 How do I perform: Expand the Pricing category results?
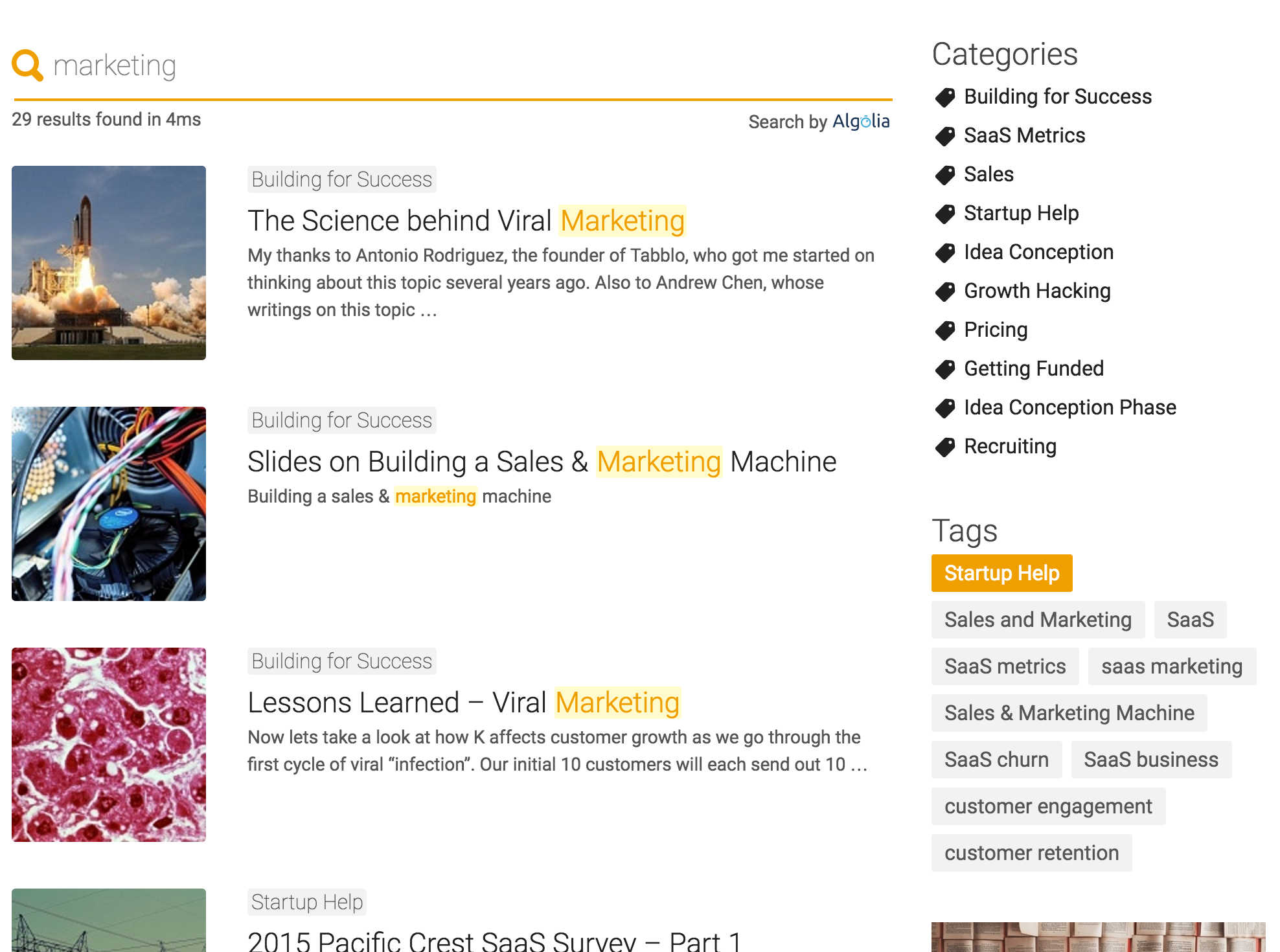pos(997,330)
